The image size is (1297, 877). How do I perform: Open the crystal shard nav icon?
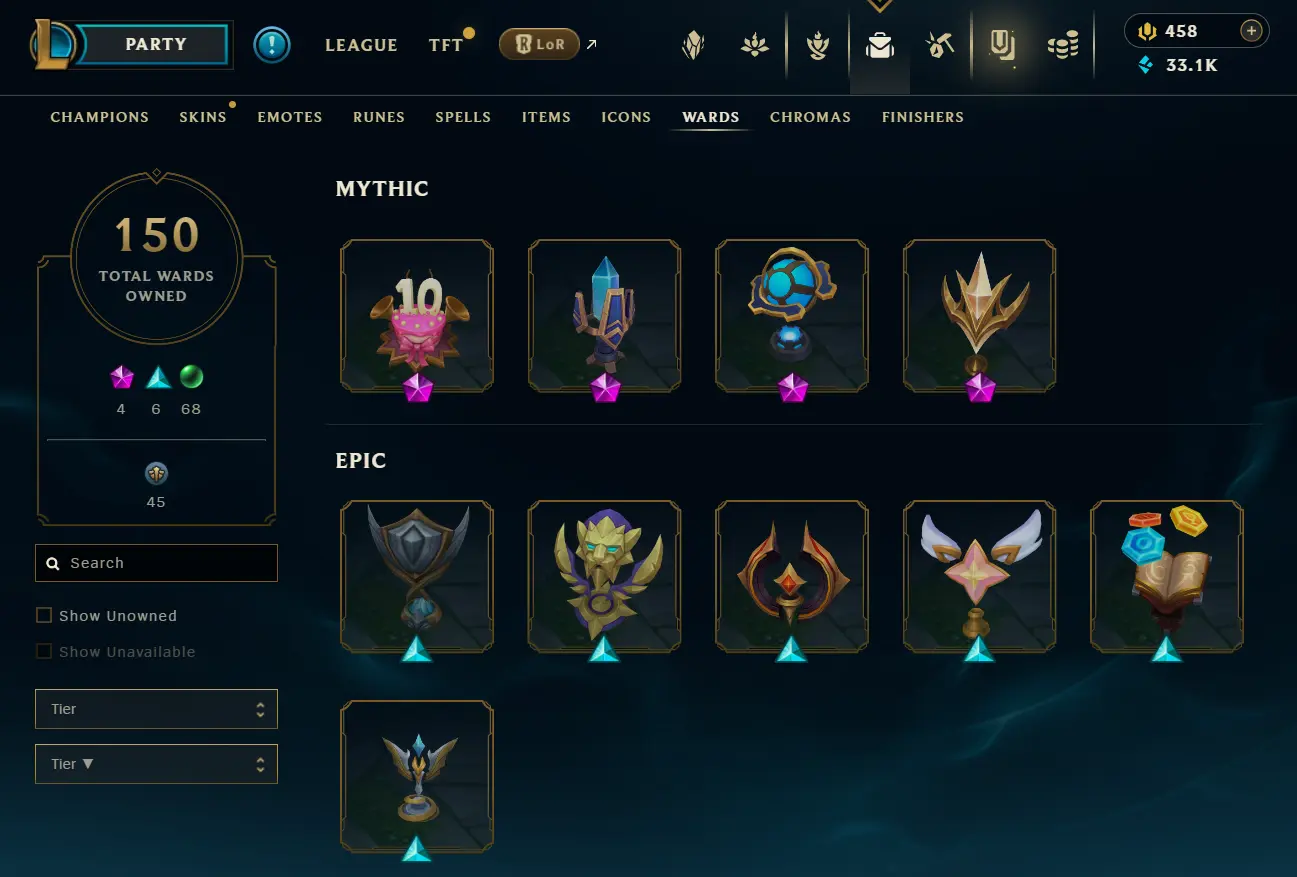coord(692,46)
